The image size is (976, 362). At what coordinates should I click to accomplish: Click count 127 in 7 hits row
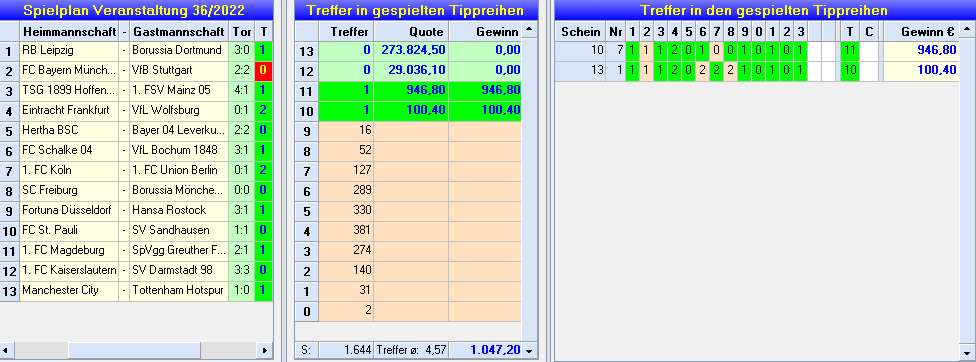pyautogui.click(x=346, y=170)
